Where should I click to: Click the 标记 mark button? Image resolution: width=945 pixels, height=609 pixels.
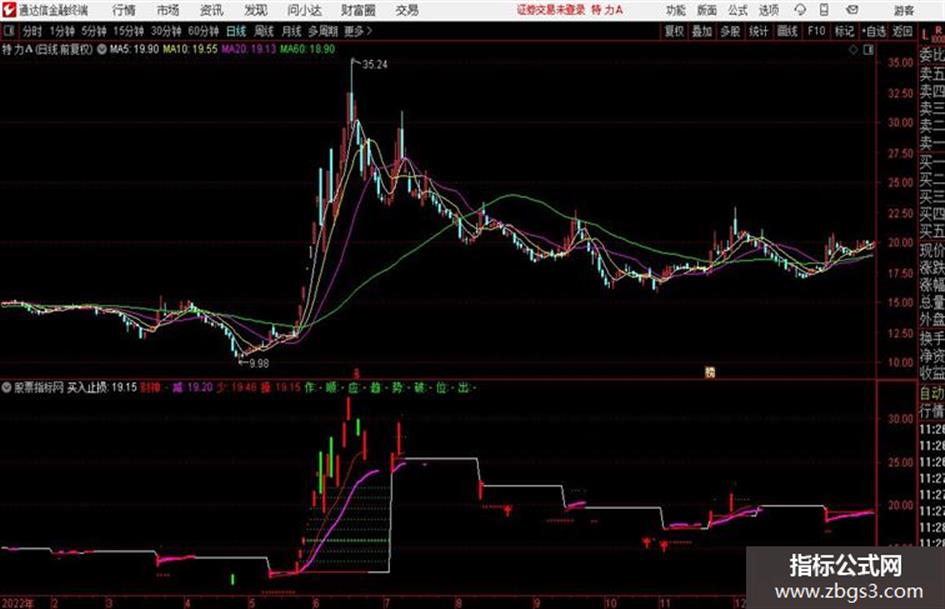click(844, 31)
